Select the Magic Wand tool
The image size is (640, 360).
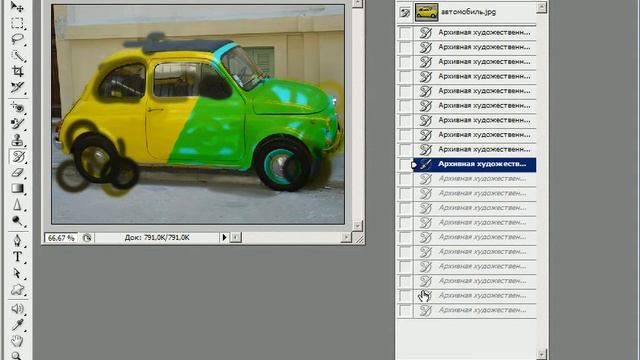point(17,56)
